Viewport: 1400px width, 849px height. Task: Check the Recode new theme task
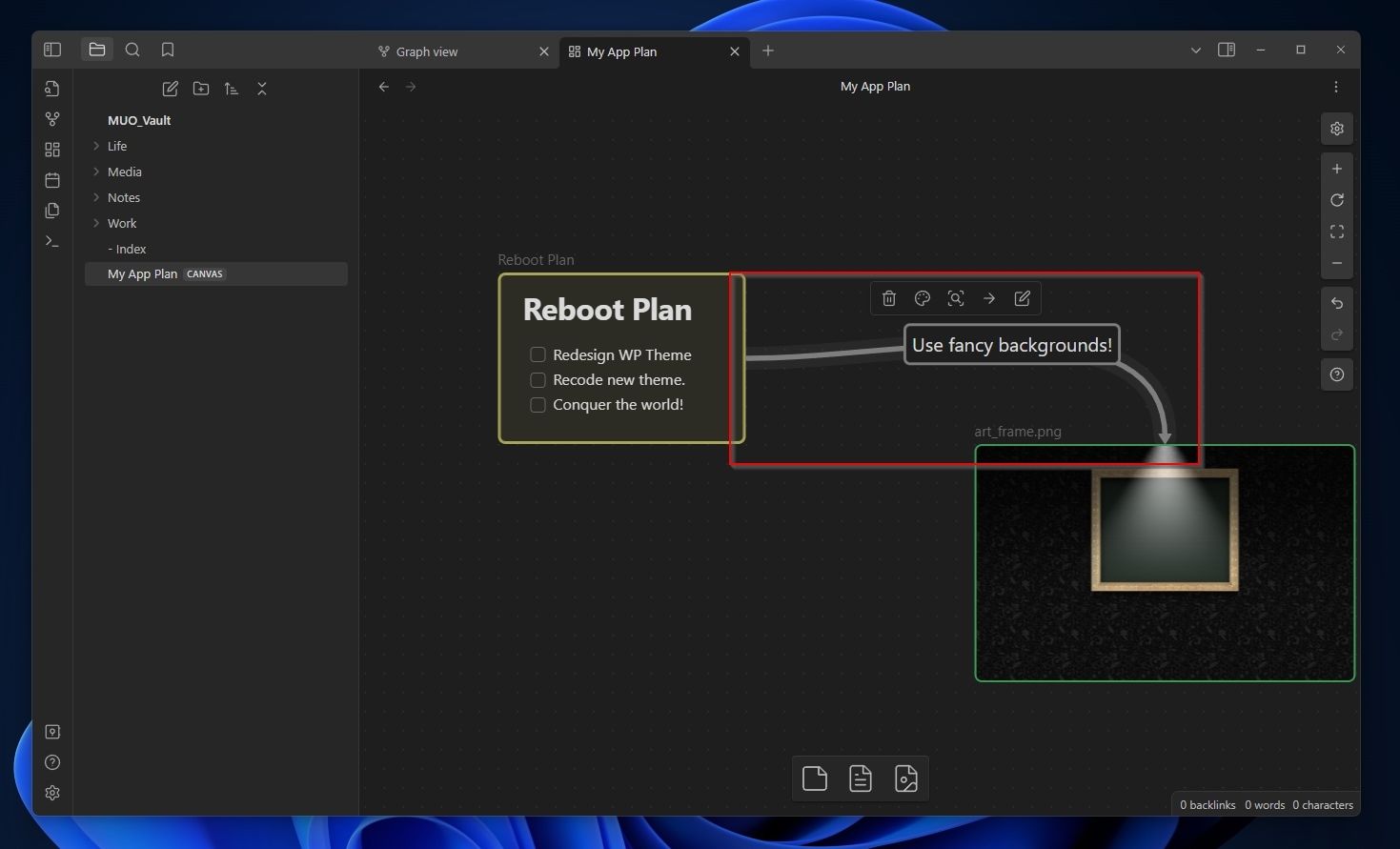click(x=538, y=379)
